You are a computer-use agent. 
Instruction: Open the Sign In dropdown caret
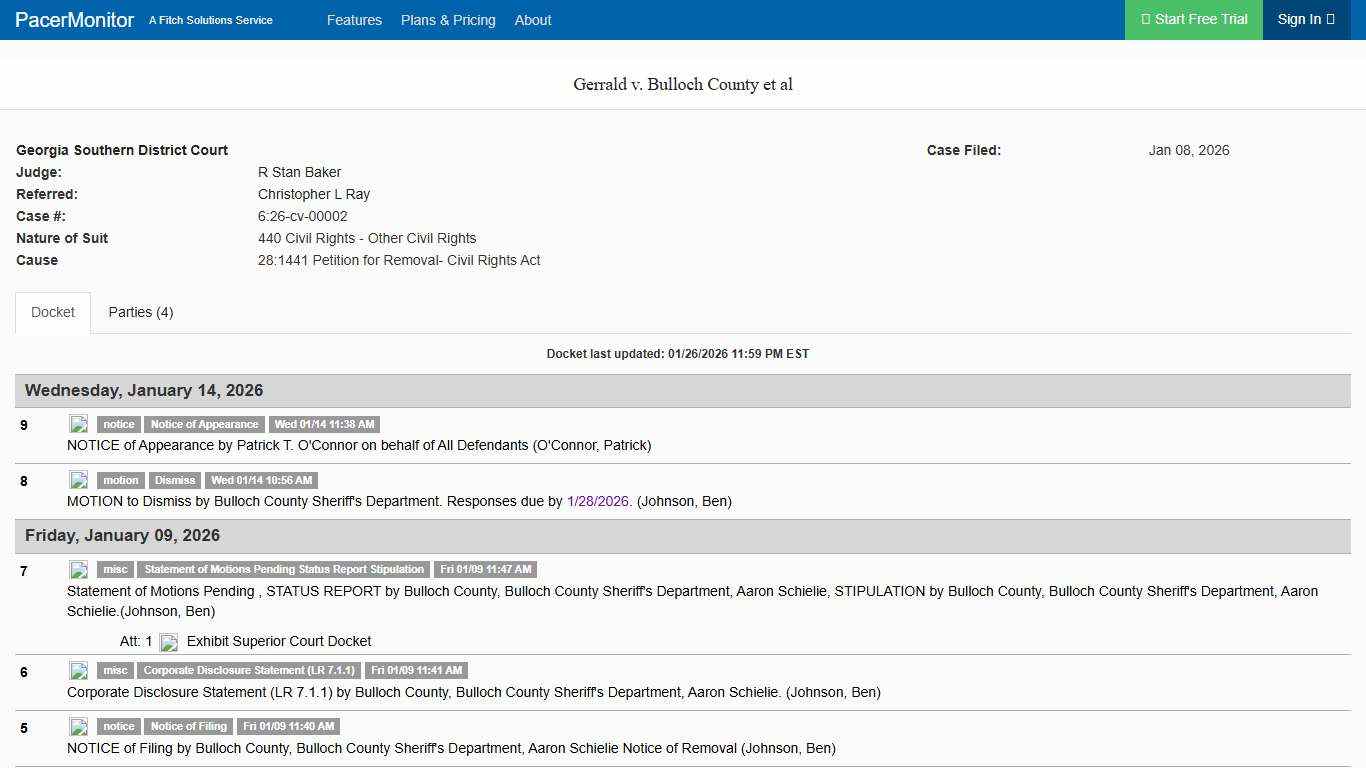coord(1329,19)
